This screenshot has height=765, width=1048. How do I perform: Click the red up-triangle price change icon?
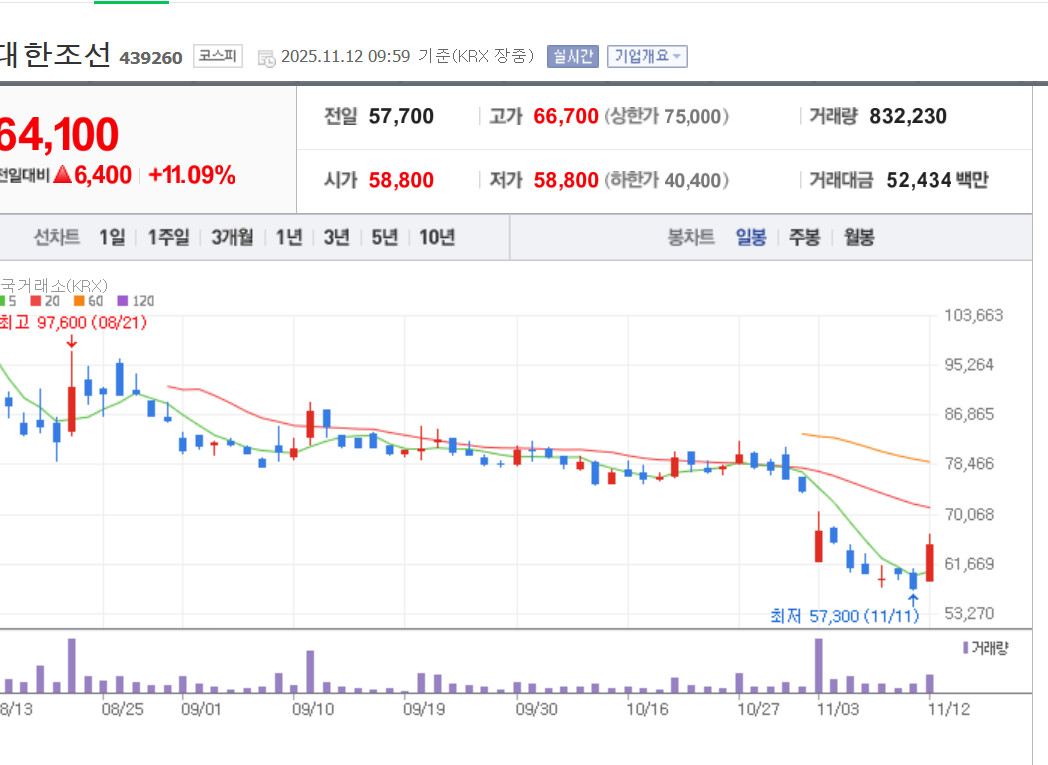[x=62, y=175]
